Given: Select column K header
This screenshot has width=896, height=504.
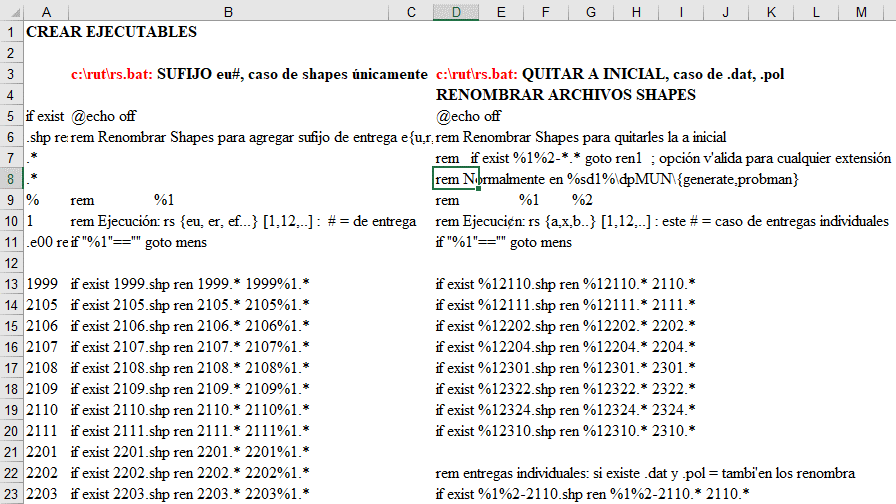Looking at the screenshot, I should [771, 12].
